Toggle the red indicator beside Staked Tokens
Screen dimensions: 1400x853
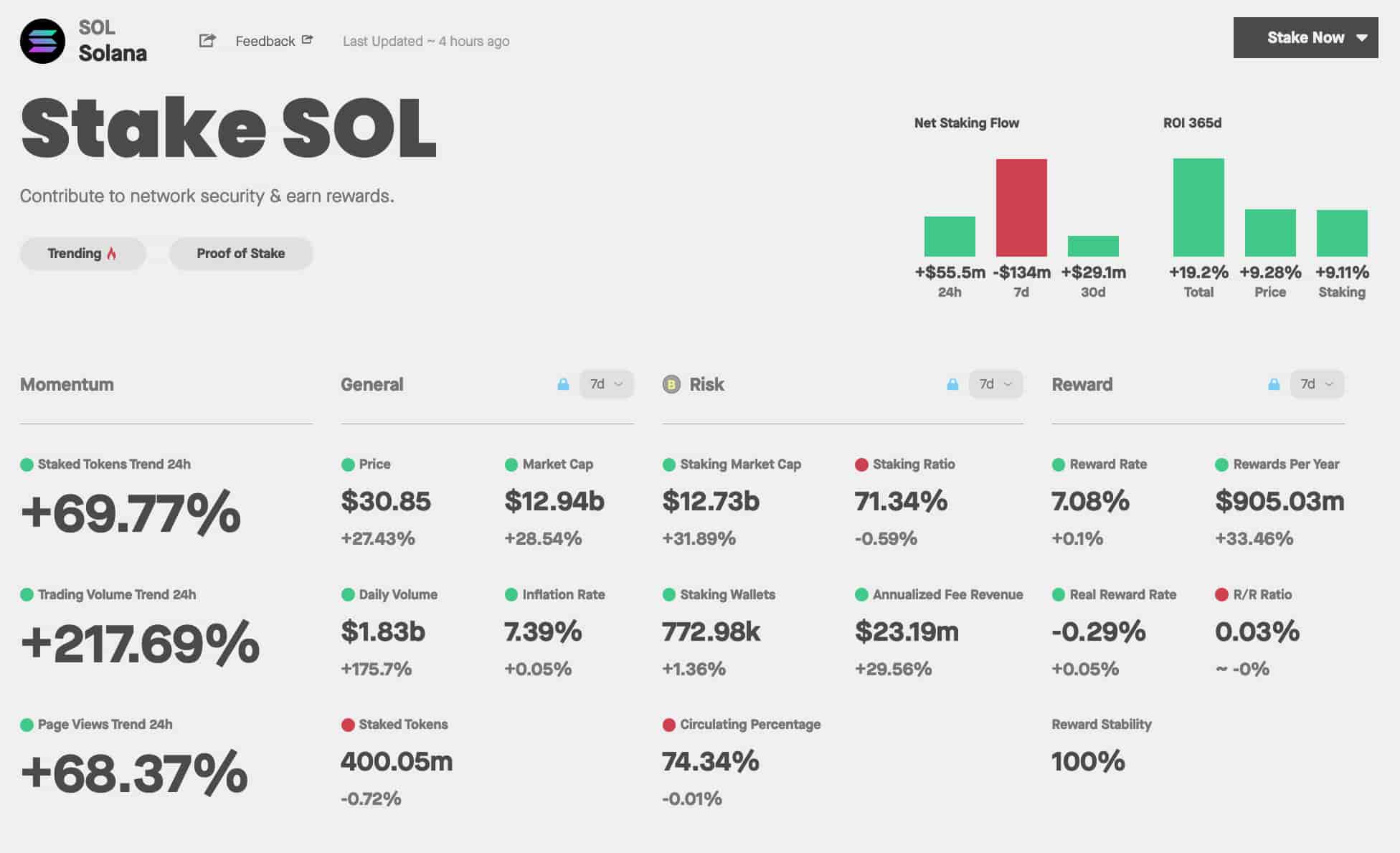click(x=347, y=725)
